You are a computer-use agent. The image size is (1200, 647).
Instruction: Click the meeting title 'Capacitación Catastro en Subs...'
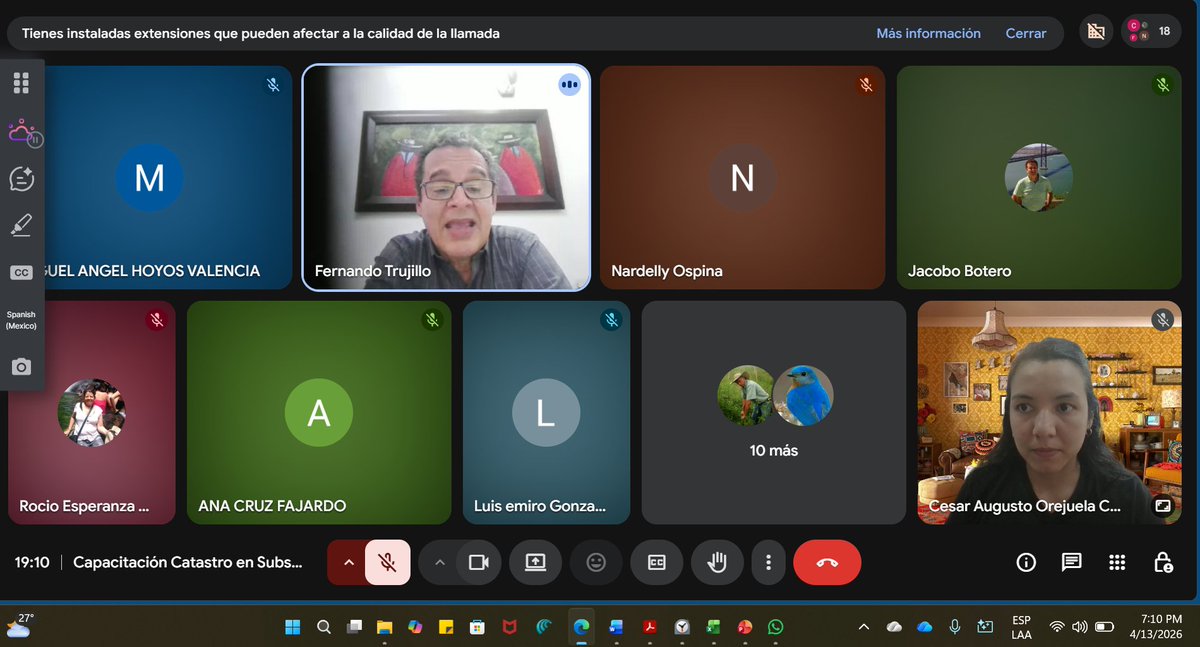coord(187,562)
